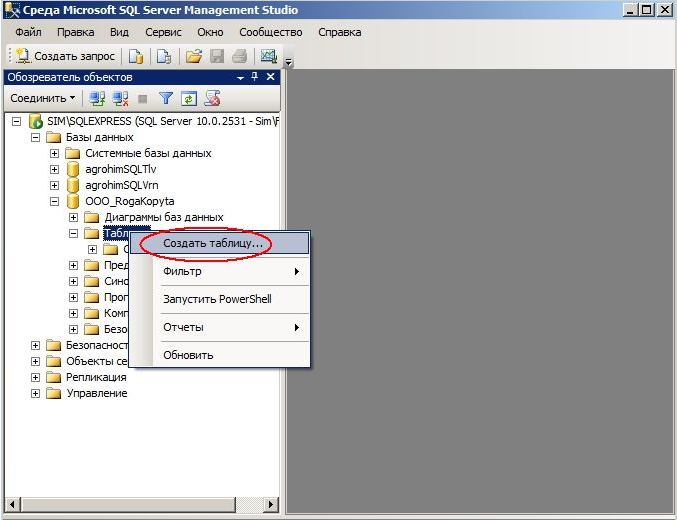Image resolution: width=677 pixels, height=520 pixels.
Task: Toggle auto-hide pin of Обозреватель объектов
Action: [x=255, y=77]
